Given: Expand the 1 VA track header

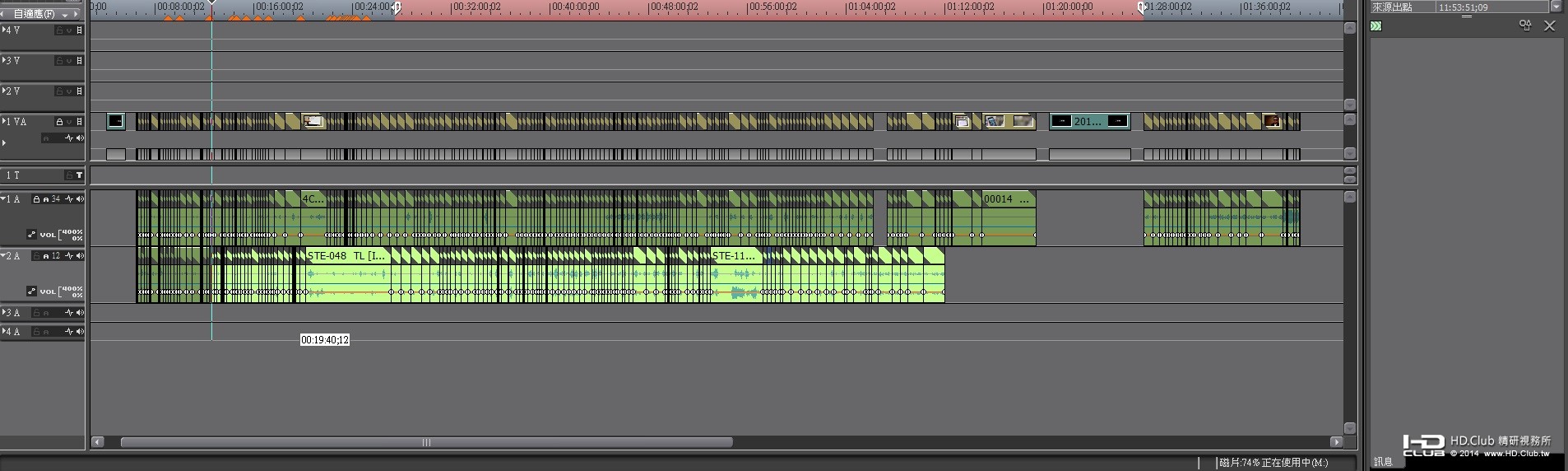Looking at the screenshot, I should click(4, 121).
